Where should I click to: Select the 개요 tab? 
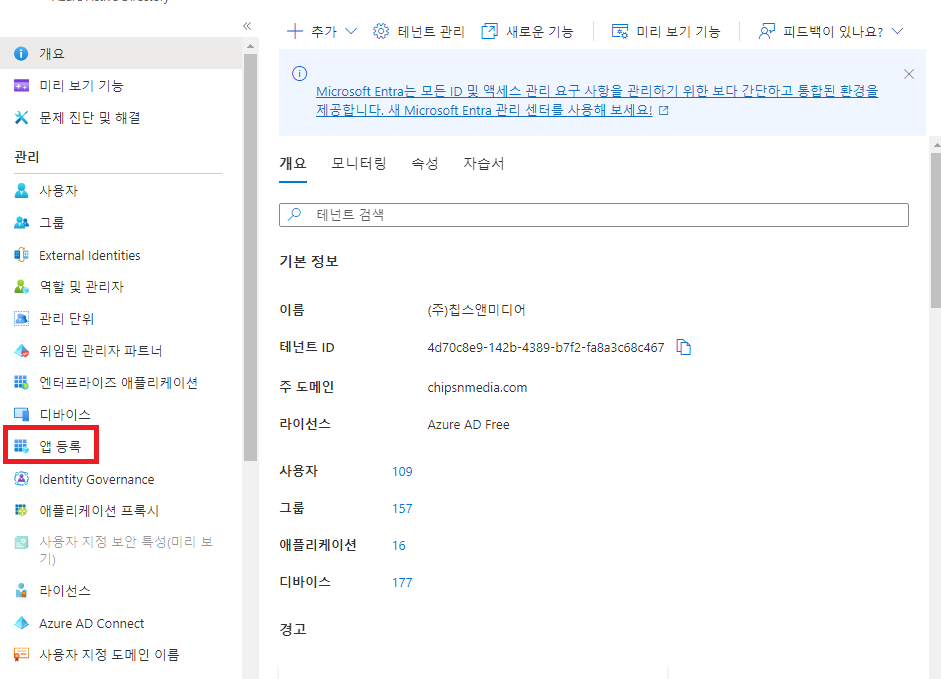(x=293, y=163)
